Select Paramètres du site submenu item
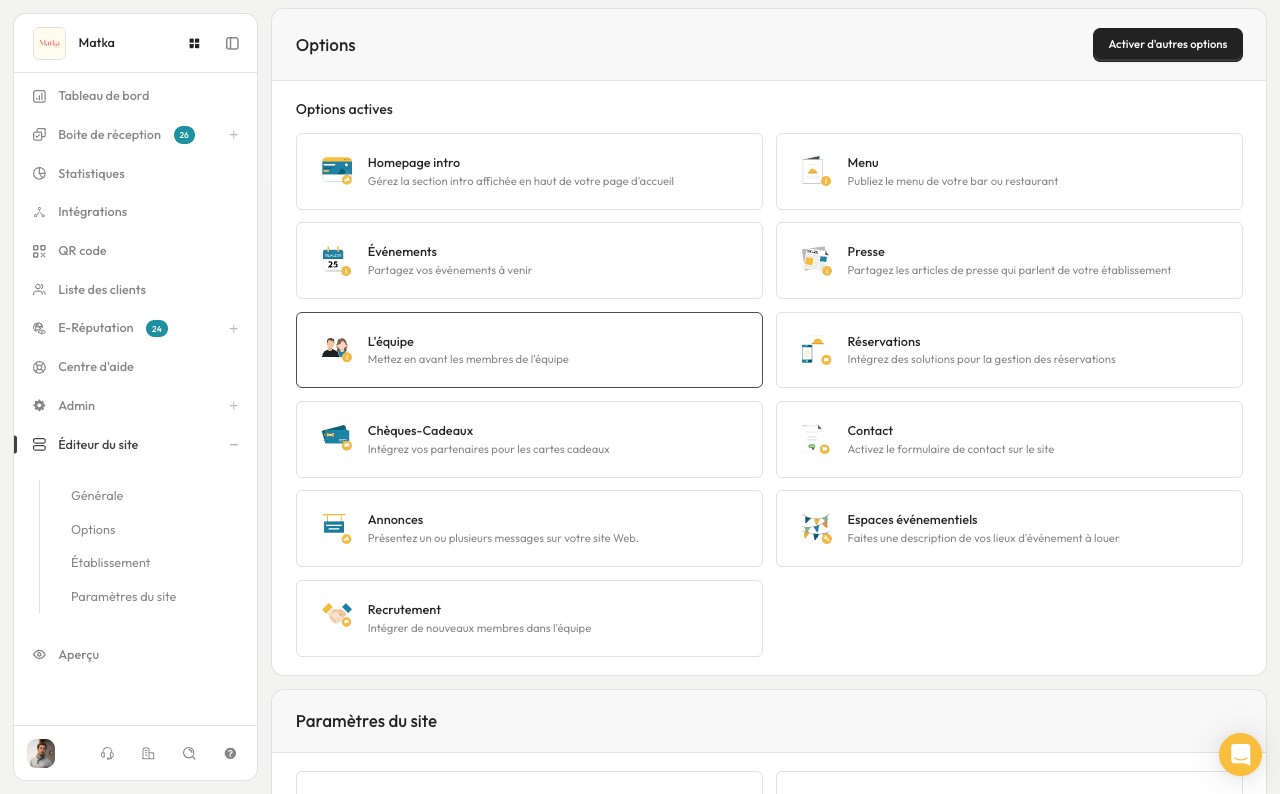 123,597
